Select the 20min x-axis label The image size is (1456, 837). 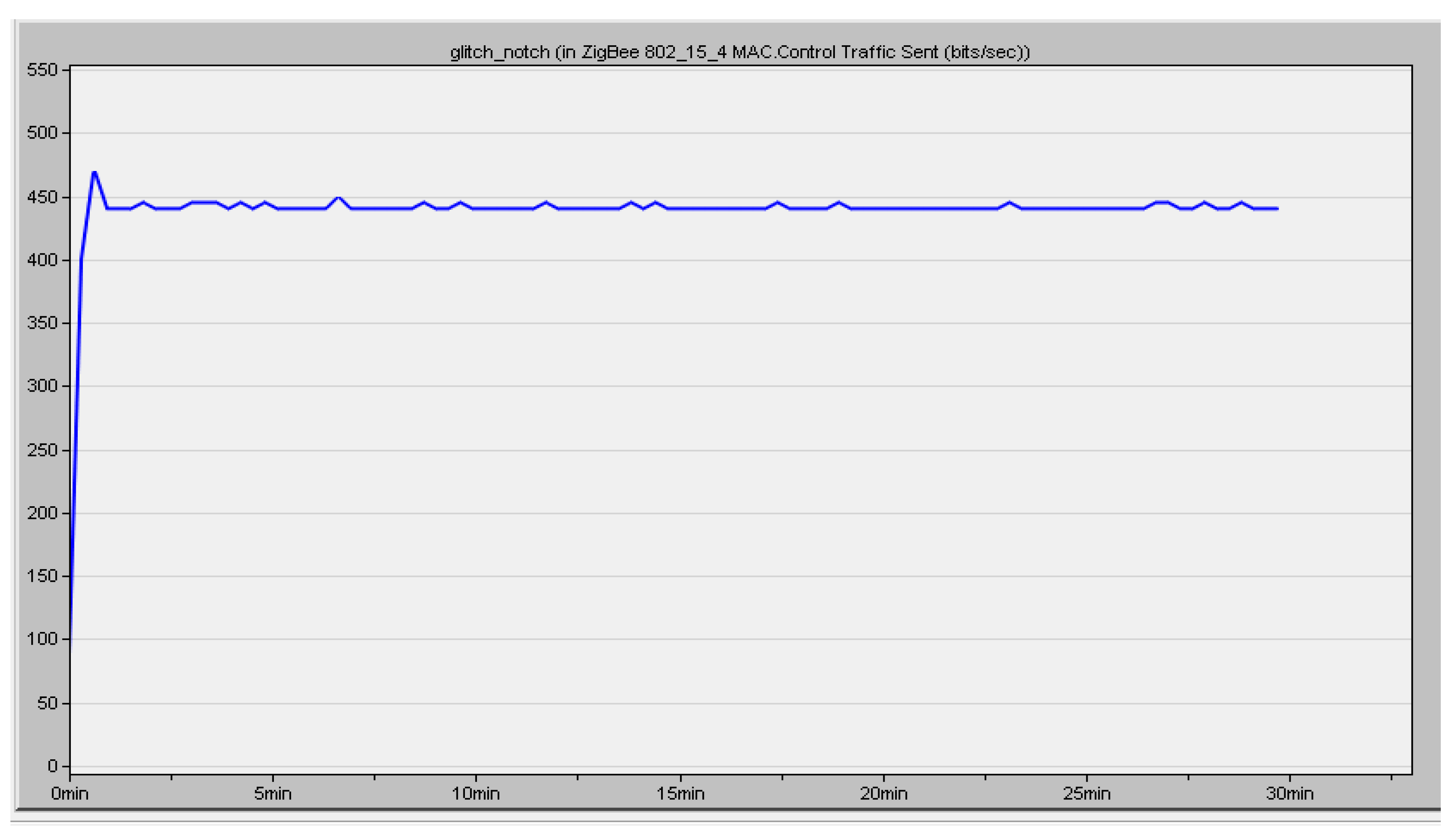pos(883,794)
